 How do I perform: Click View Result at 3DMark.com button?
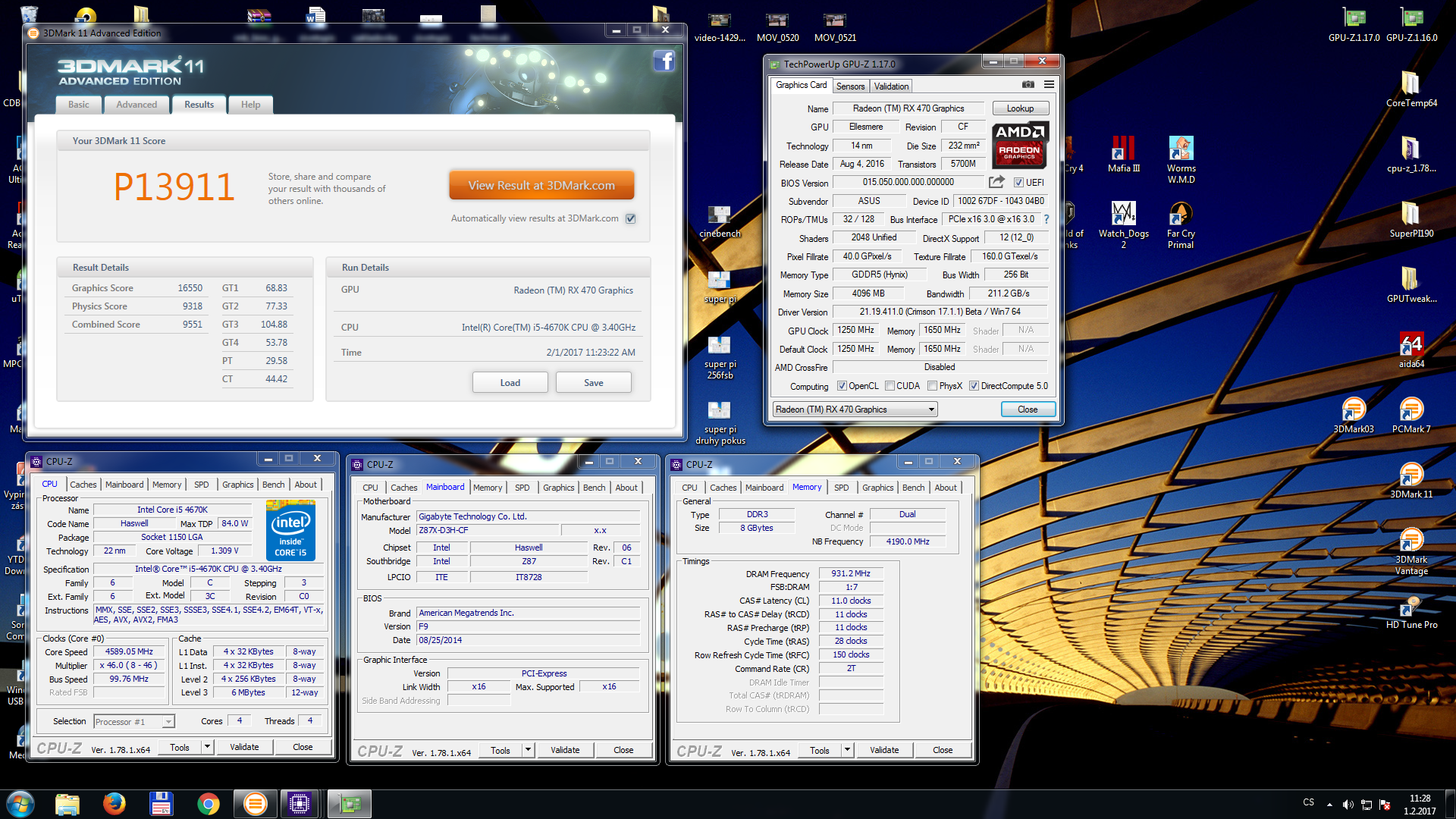pyautogui.click(x=541, y=185)
